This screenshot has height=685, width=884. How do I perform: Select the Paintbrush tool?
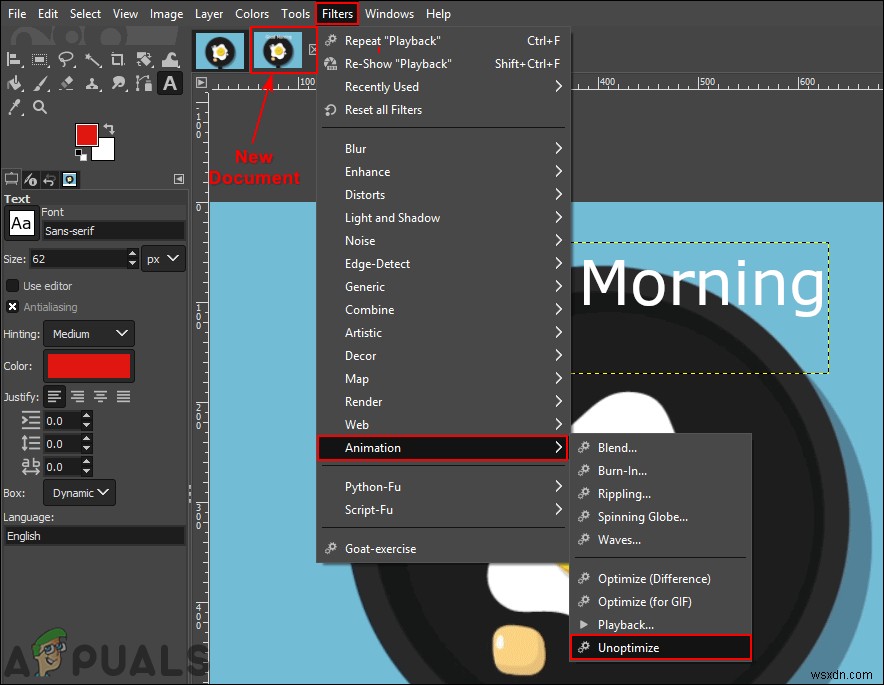coord(40,84)
